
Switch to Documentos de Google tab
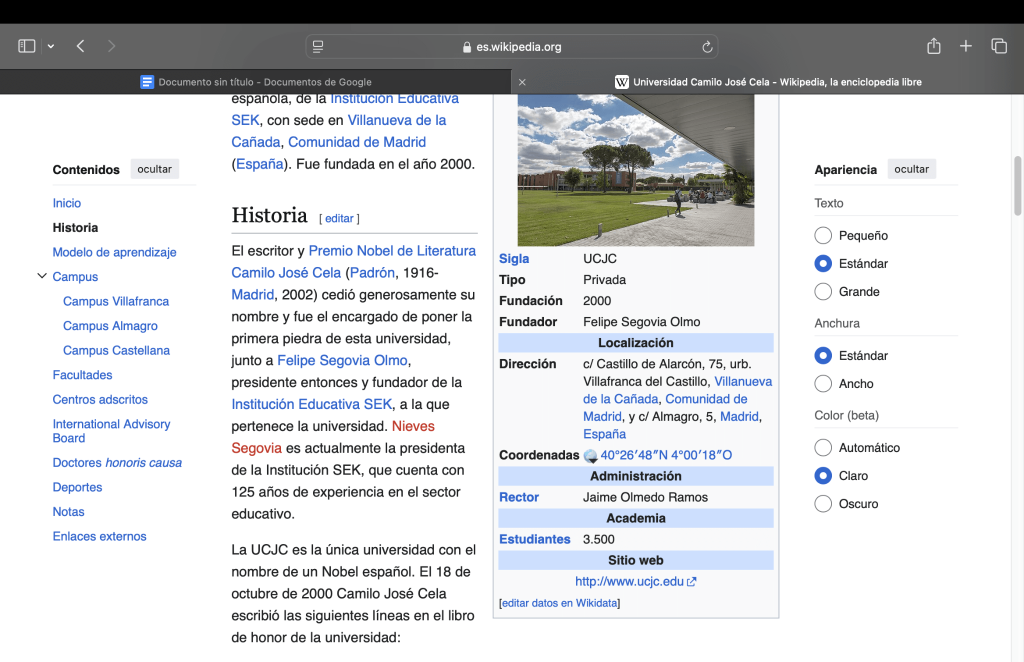pyautogui.click(x=256, y=82)
